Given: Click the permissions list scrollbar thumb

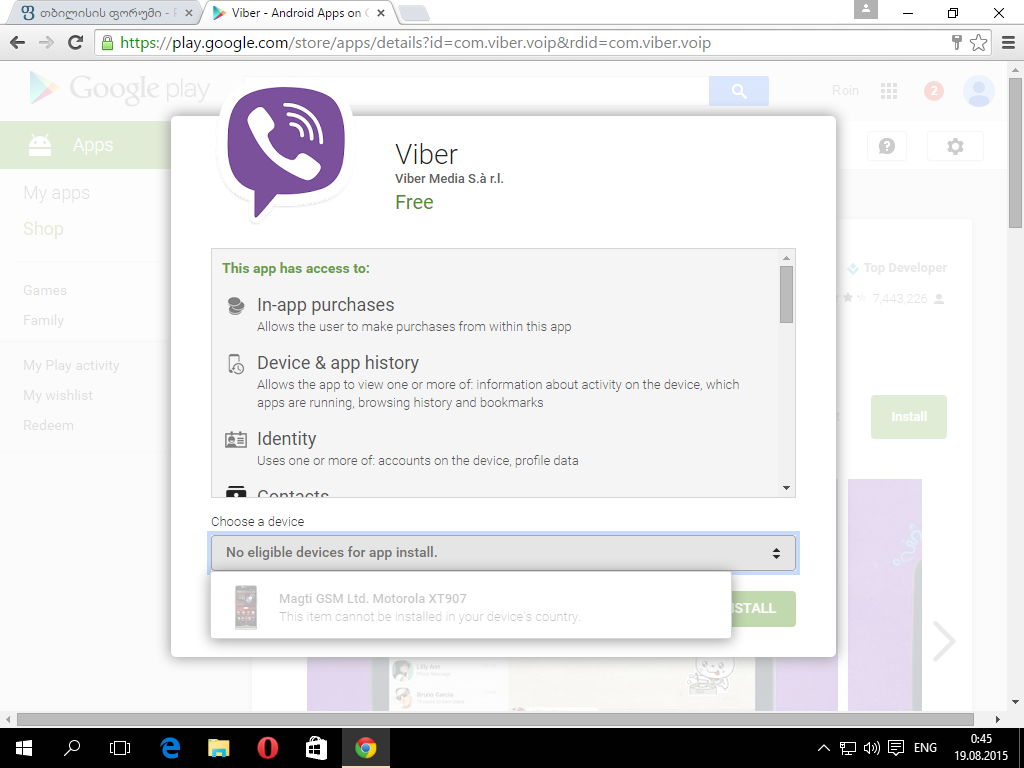Looking at the screenshot, I should pos(786,294).
